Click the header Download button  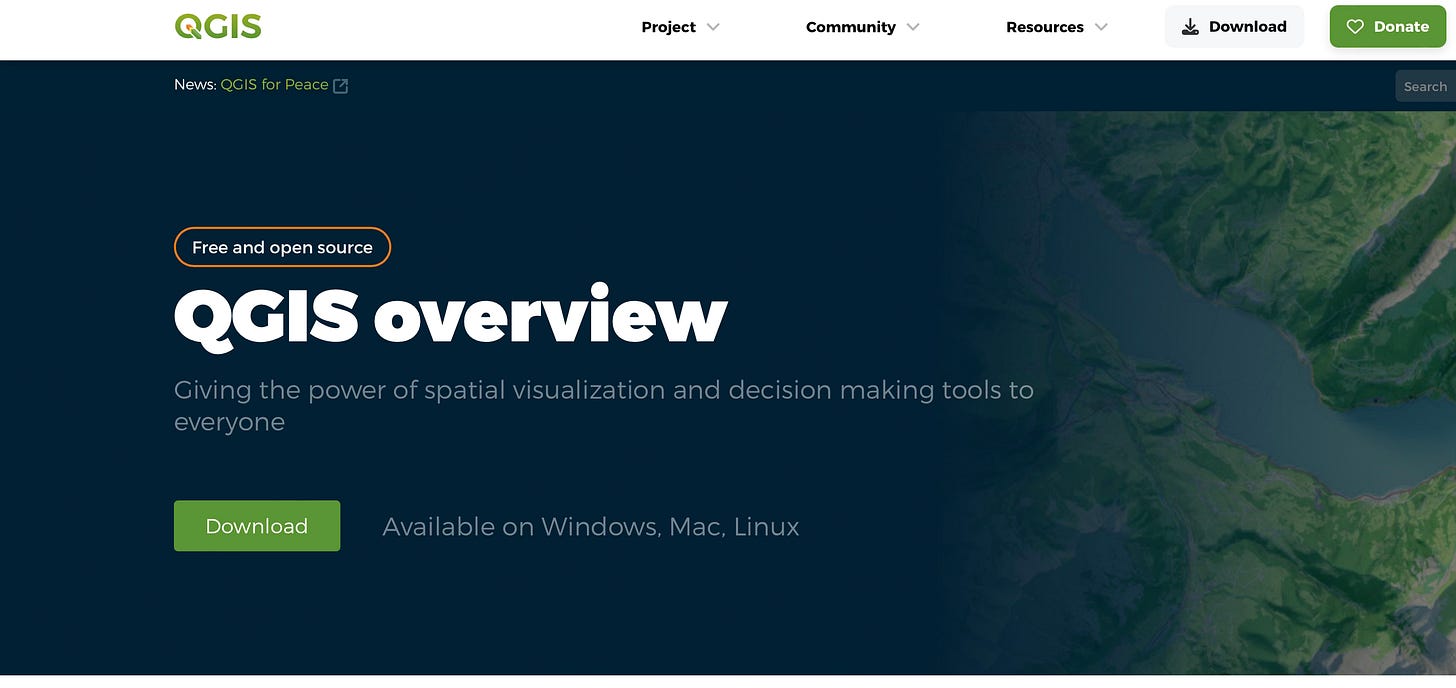point(1234,27)
